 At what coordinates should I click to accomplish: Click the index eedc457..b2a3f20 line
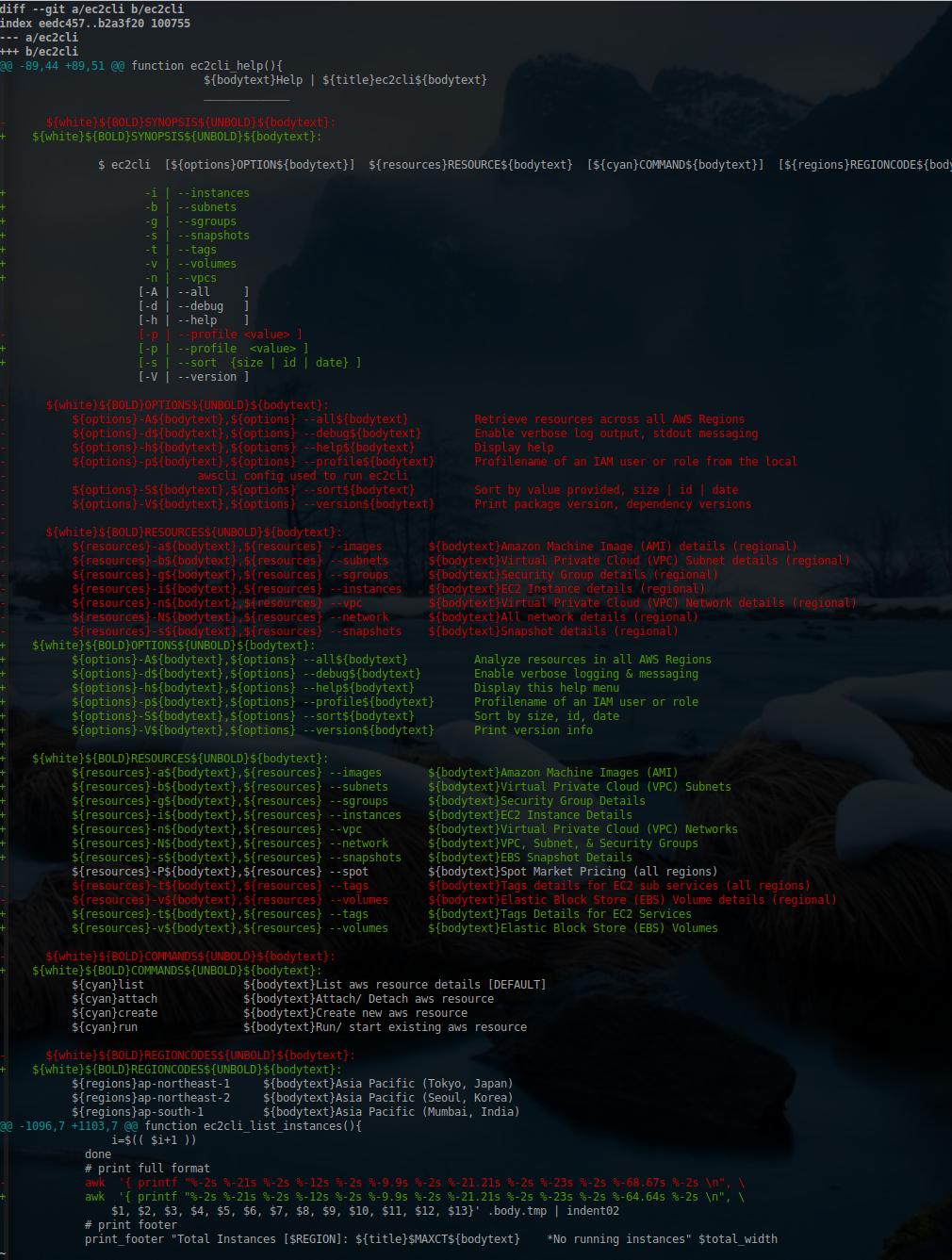click(95, 24)
